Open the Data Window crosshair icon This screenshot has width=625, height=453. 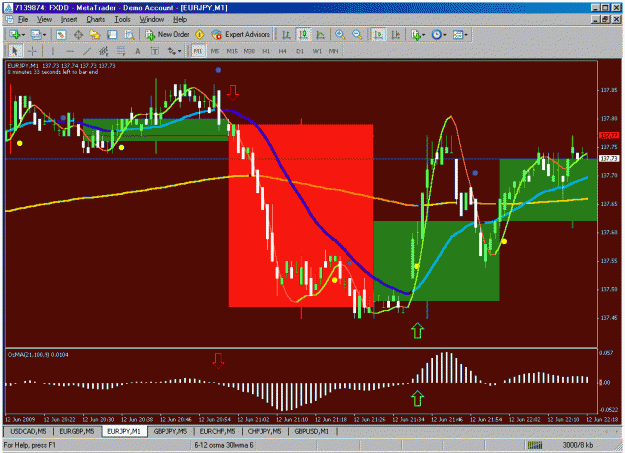point(78,35)
